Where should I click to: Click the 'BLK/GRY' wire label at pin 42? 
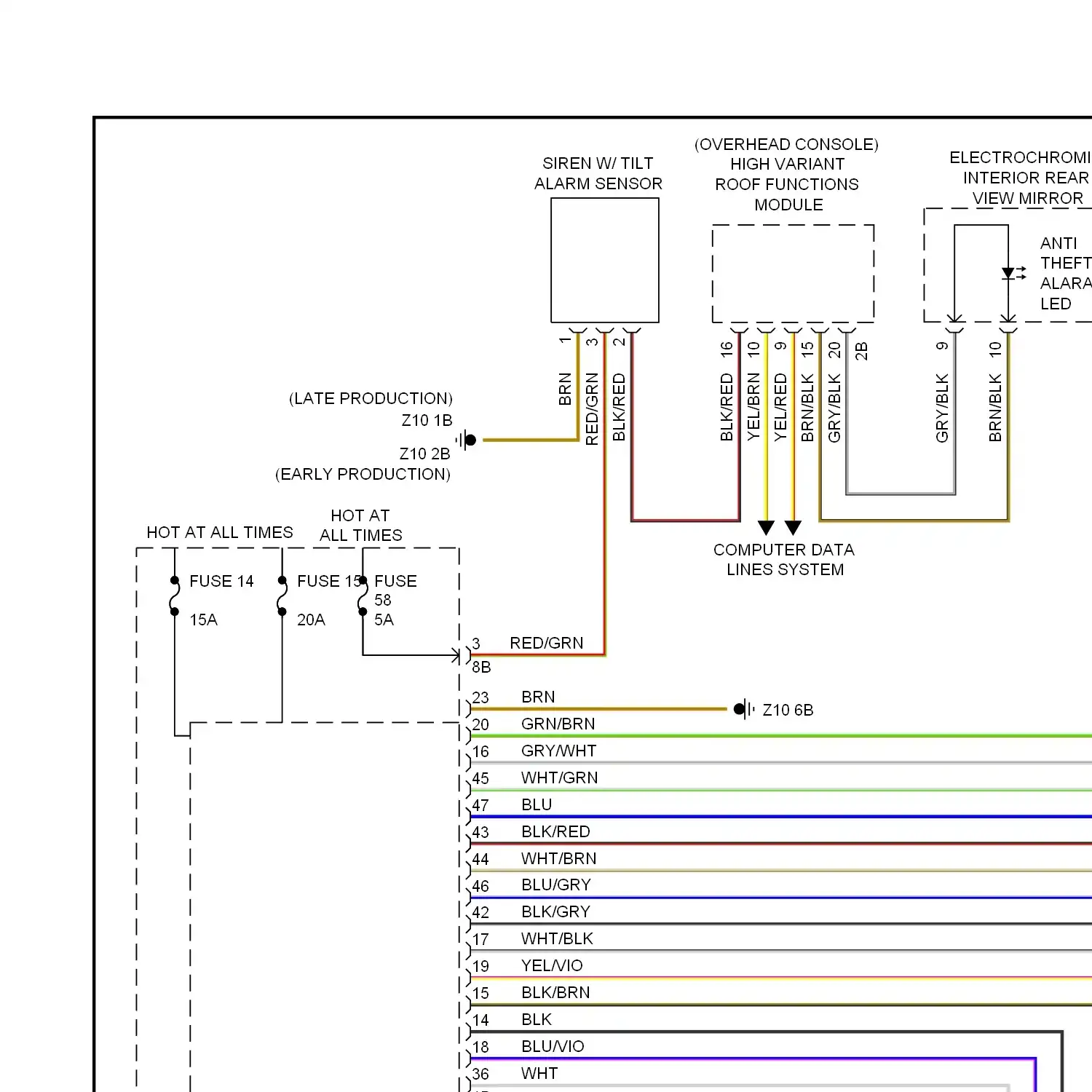tap(555, 911)
